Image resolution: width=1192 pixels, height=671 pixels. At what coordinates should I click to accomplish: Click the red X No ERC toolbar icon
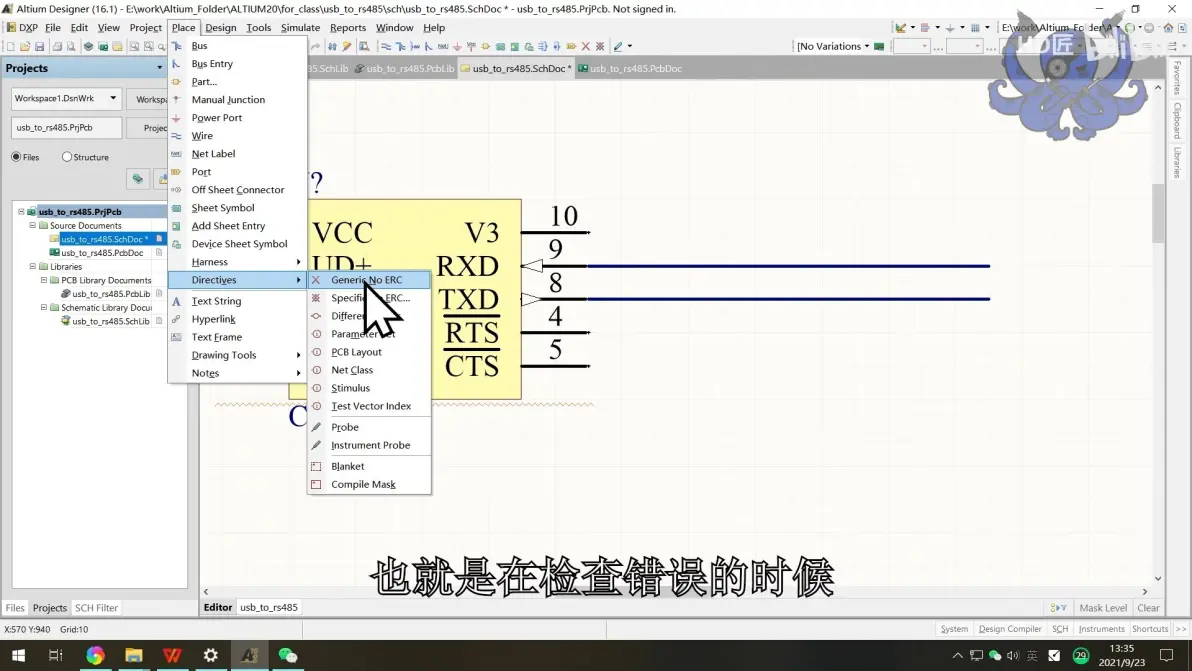585,46
